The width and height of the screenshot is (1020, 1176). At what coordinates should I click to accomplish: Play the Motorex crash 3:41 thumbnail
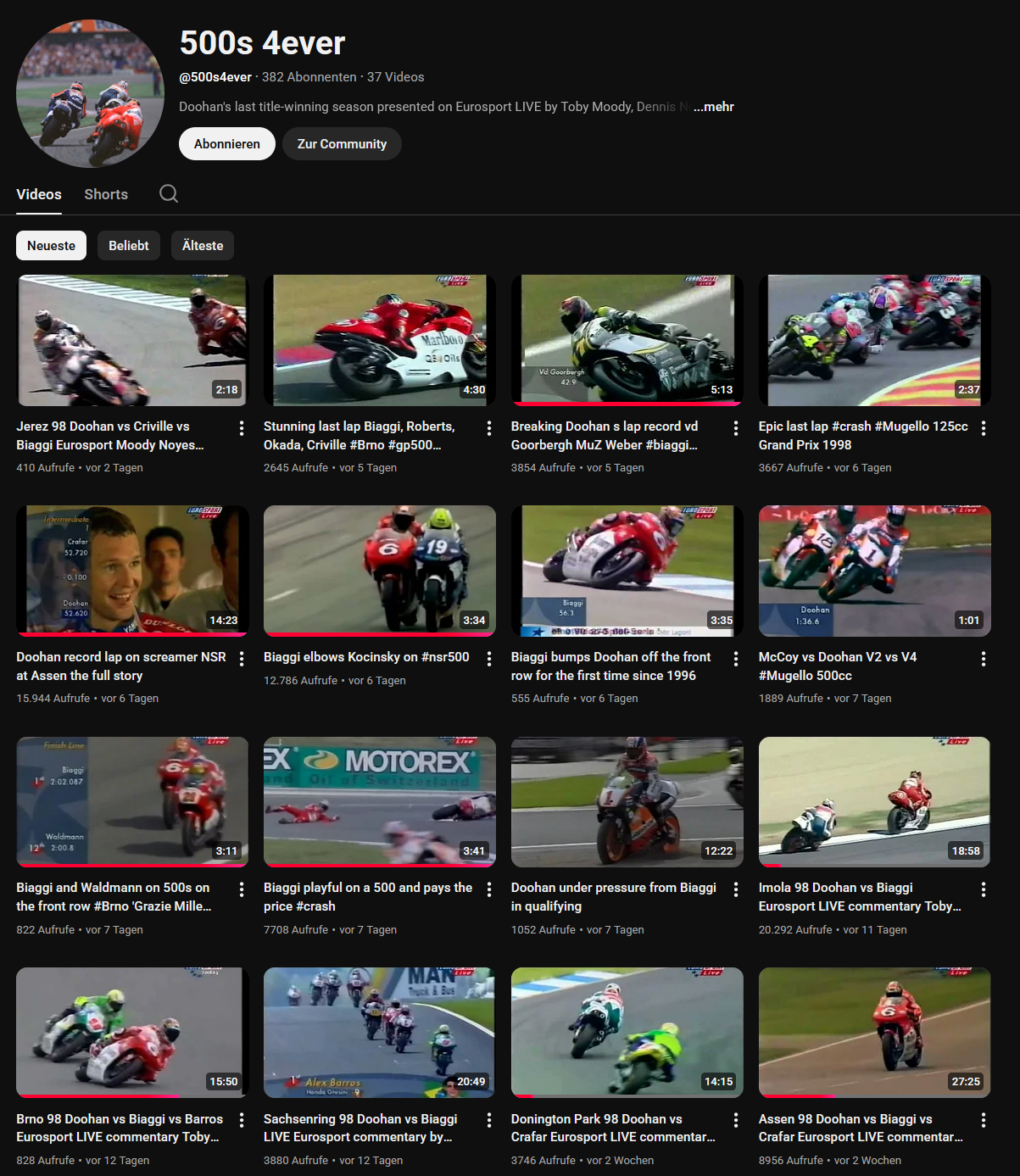(x=380, y=802)
